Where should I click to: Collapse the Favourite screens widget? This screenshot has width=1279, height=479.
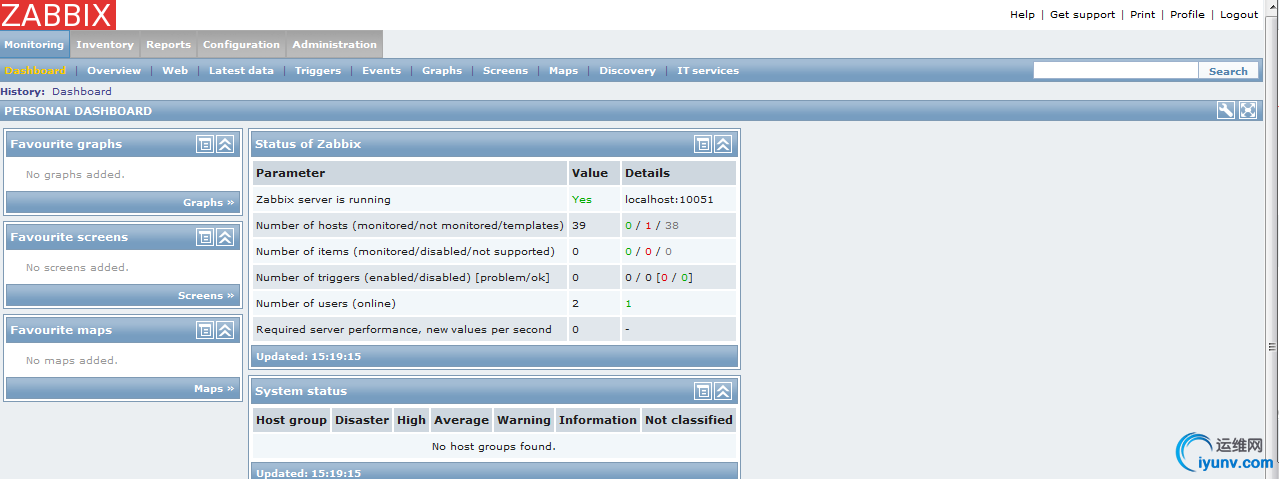pyautogui.click(x=225, y=237)
